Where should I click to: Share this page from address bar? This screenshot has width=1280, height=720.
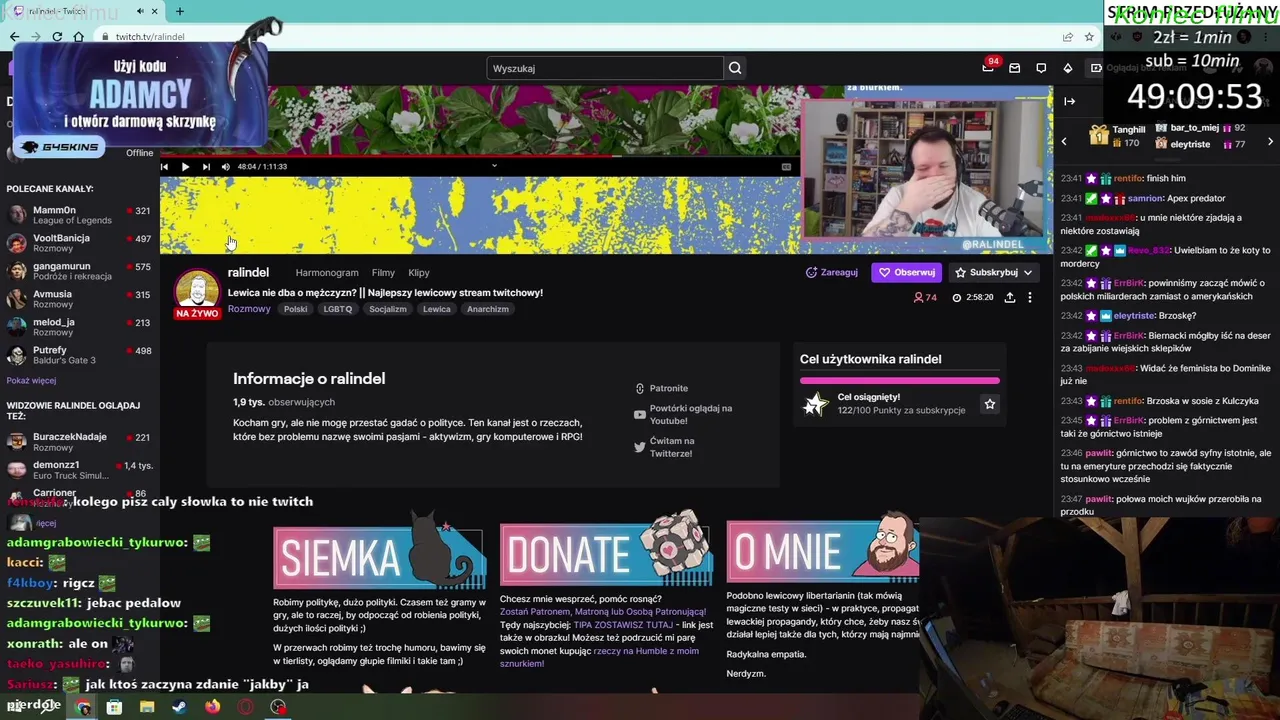pyautogui.click(x=1068, y=37)
